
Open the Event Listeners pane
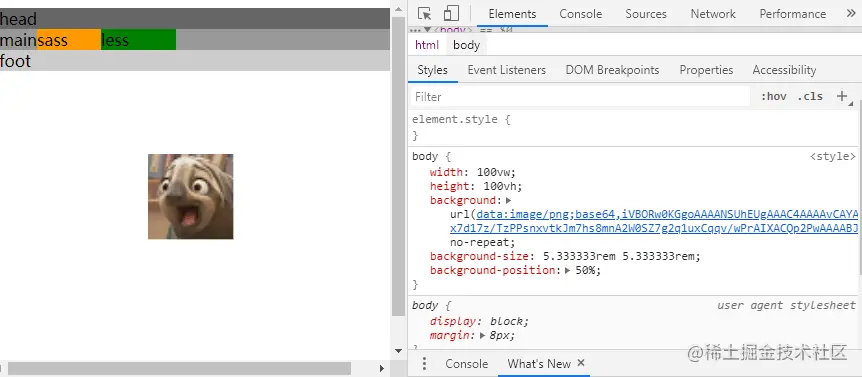506,70
